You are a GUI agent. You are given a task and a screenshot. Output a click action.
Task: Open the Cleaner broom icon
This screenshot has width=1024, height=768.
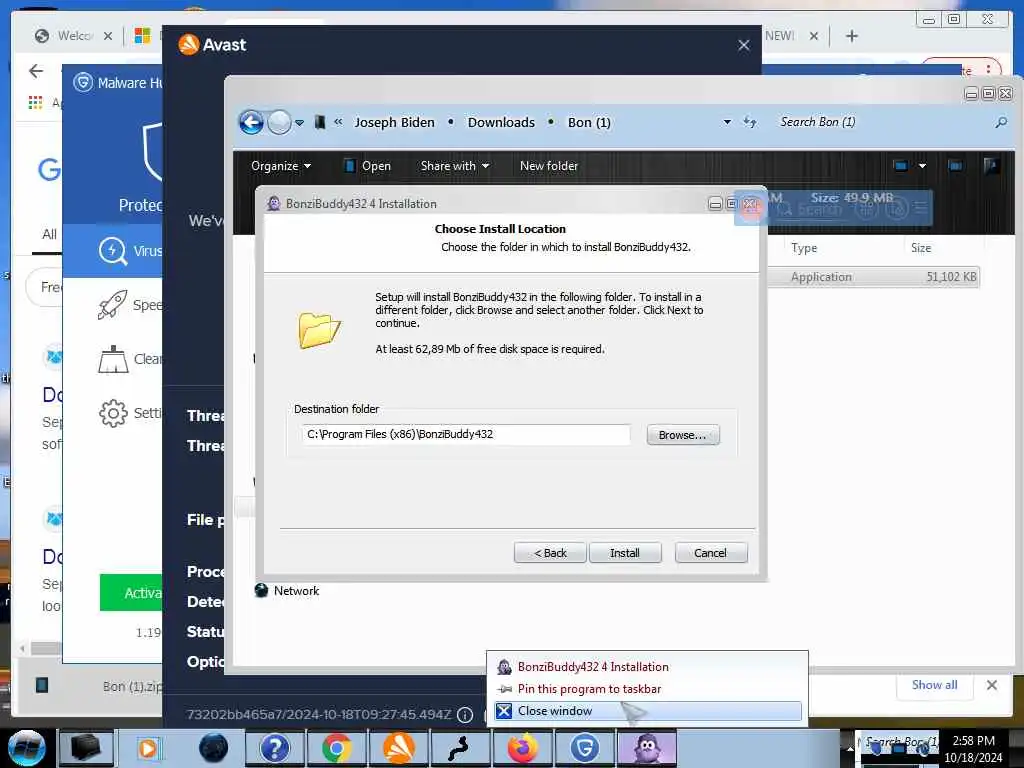113,359
